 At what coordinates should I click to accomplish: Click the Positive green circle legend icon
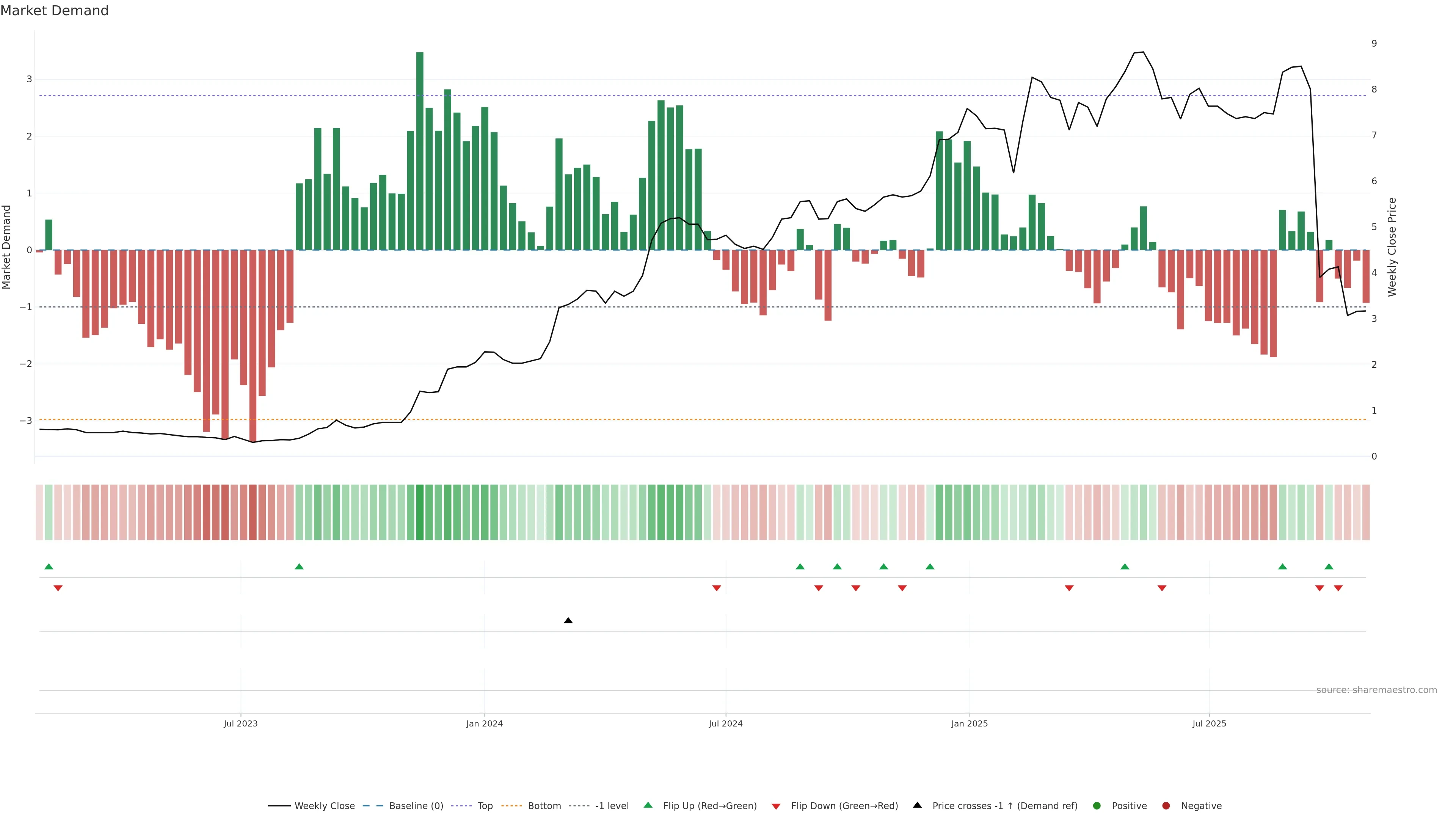1097,806
